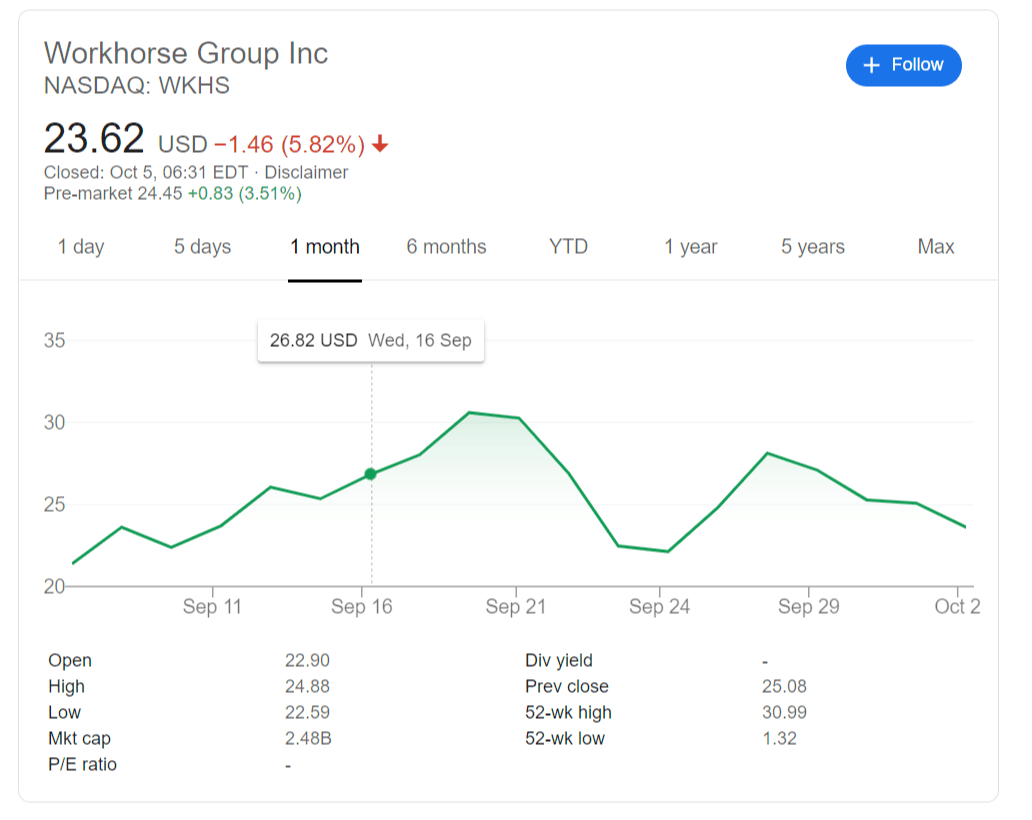
Task: Select the Max range tab
Action: (x=936, y=247)
